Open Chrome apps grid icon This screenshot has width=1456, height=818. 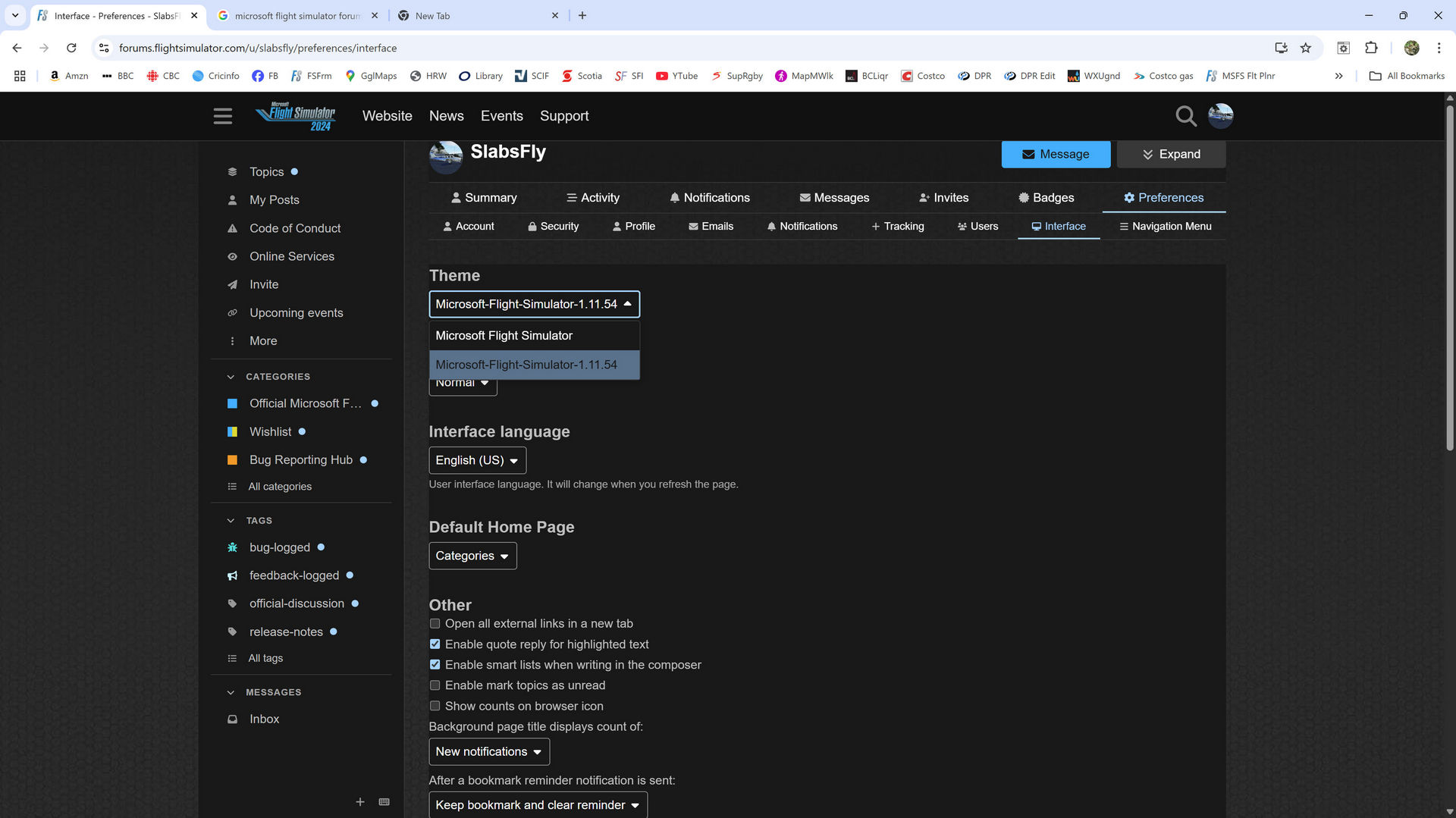point(20,76)
